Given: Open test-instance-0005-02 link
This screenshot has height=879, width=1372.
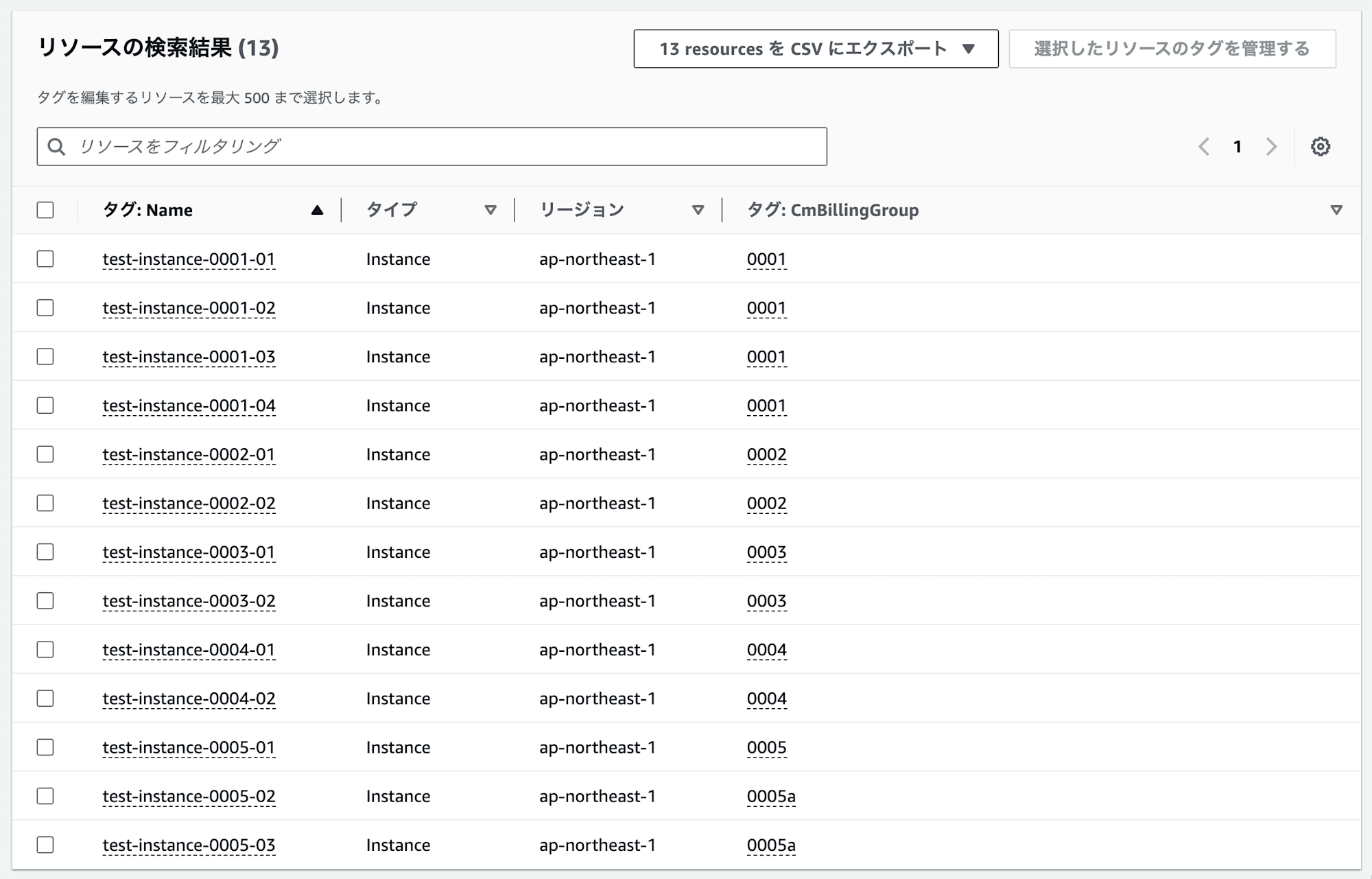Looking at the screenshot, I should click(x=189, y=796).
